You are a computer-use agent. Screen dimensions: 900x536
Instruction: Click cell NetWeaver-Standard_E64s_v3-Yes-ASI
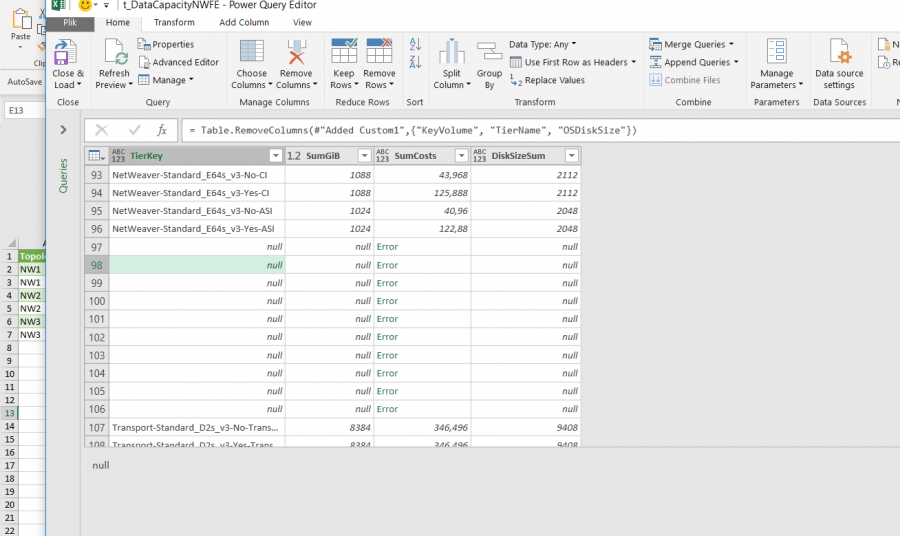point(197,229)
